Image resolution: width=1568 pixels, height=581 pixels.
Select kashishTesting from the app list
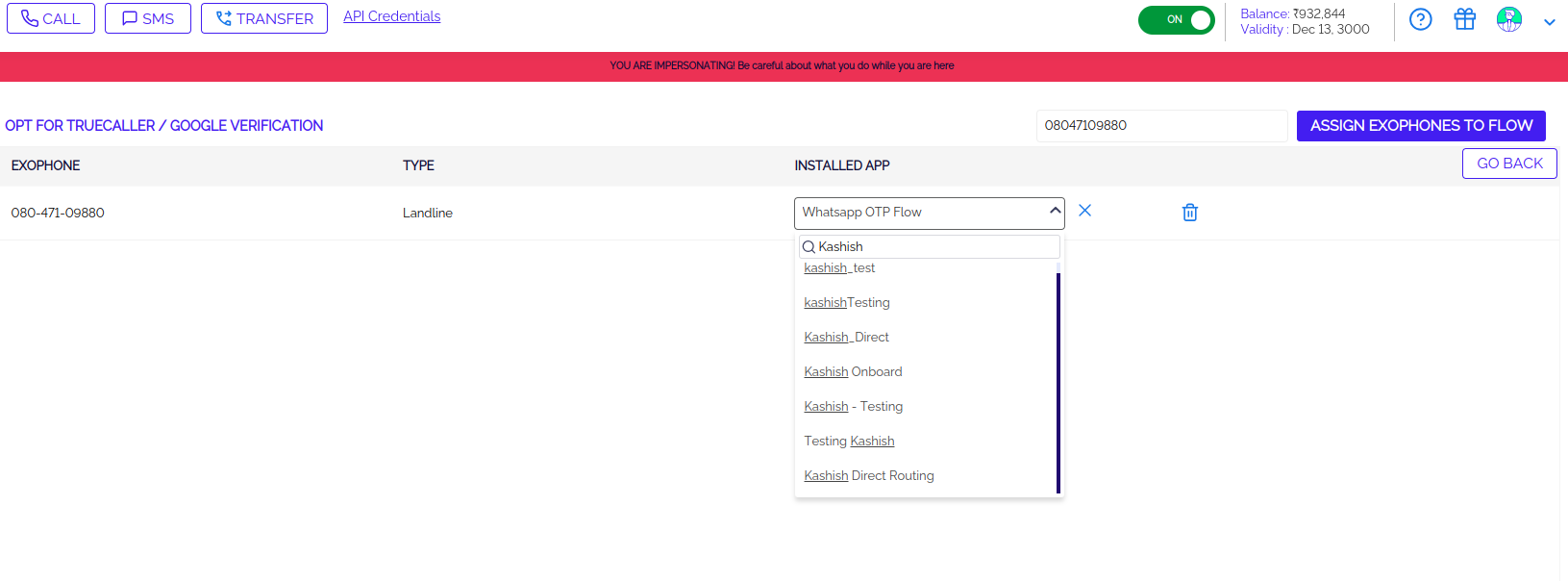click(x=847, y=303)
